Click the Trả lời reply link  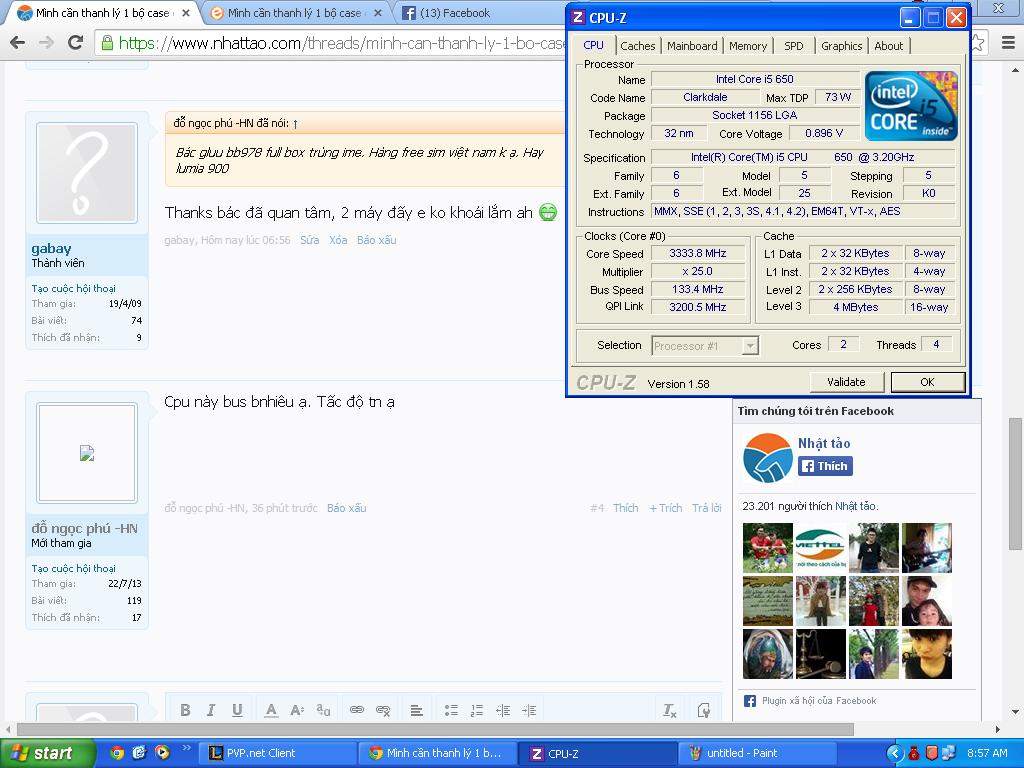pyautogui.click(x=707, y=508)
